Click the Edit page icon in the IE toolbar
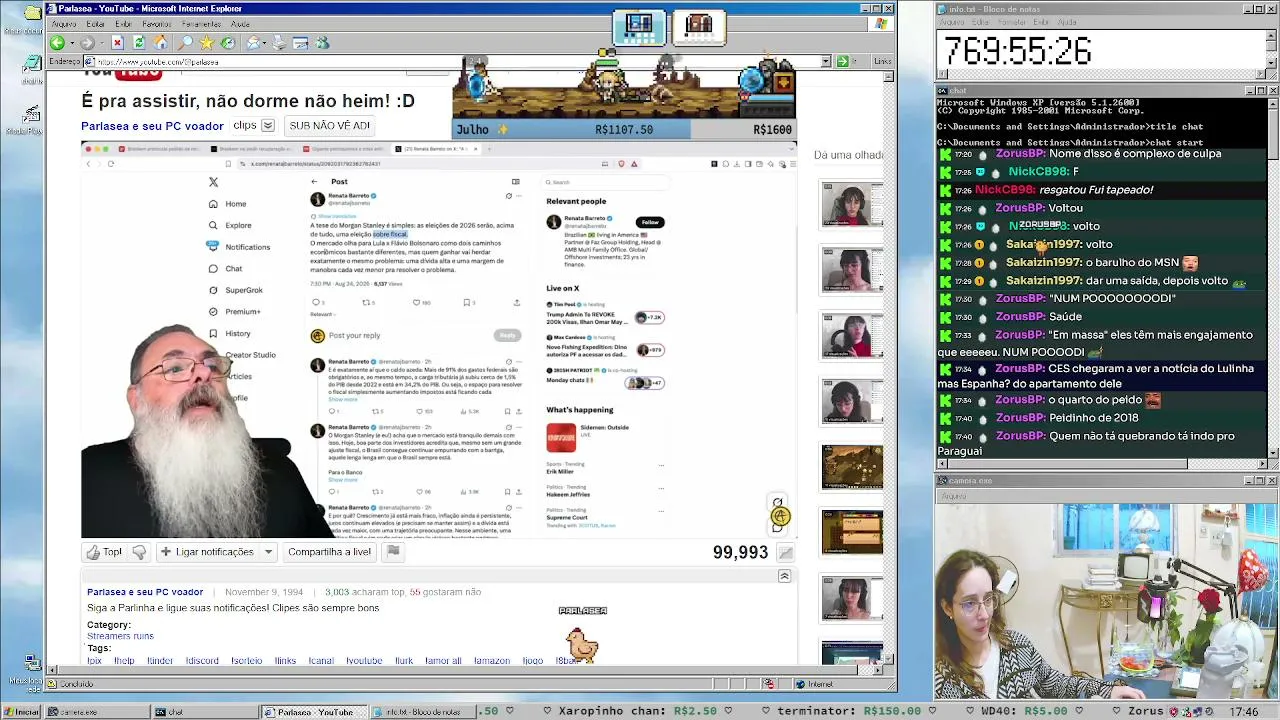Screen dimensions: 1280x720 point(300,43)
